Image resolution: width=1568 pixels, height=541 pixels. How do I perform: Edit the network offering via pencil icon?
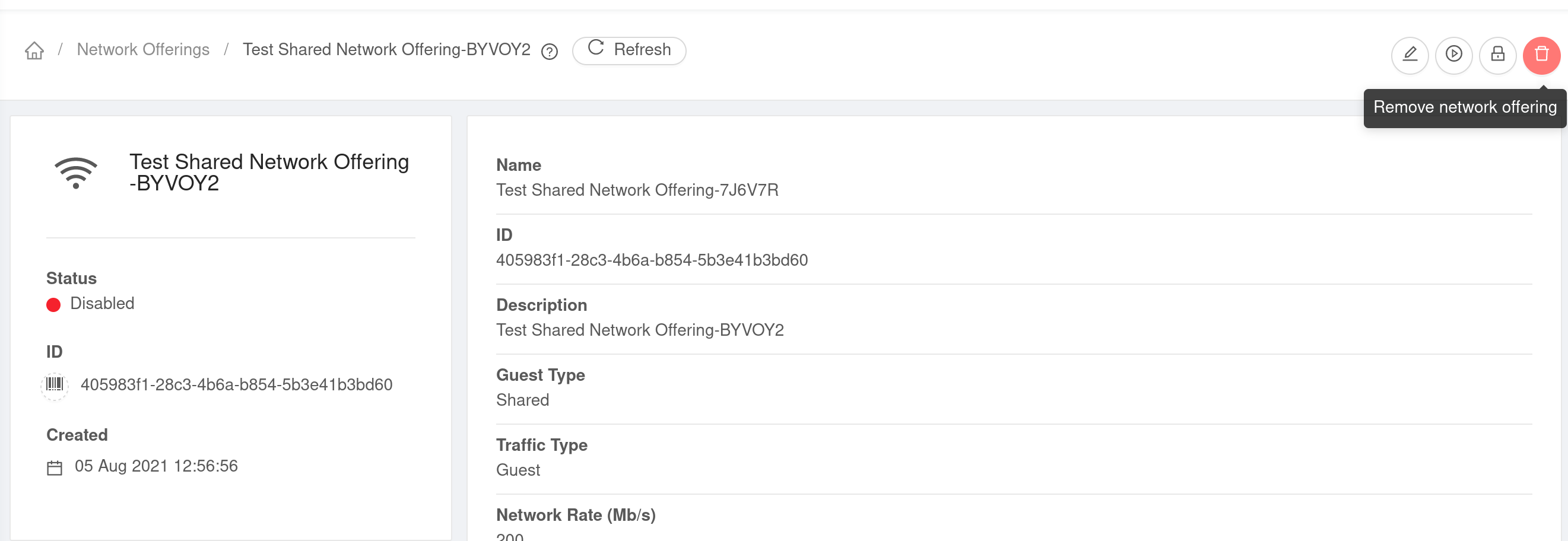1410,55
